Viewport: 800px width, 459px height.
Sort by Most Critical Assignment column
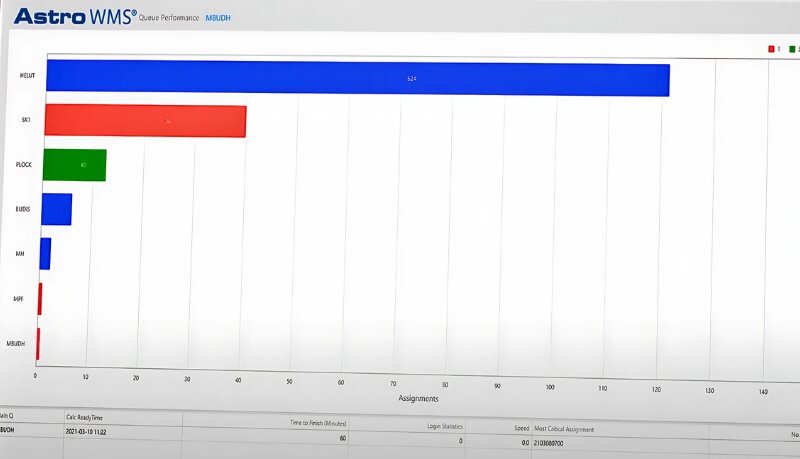[565, 429]
